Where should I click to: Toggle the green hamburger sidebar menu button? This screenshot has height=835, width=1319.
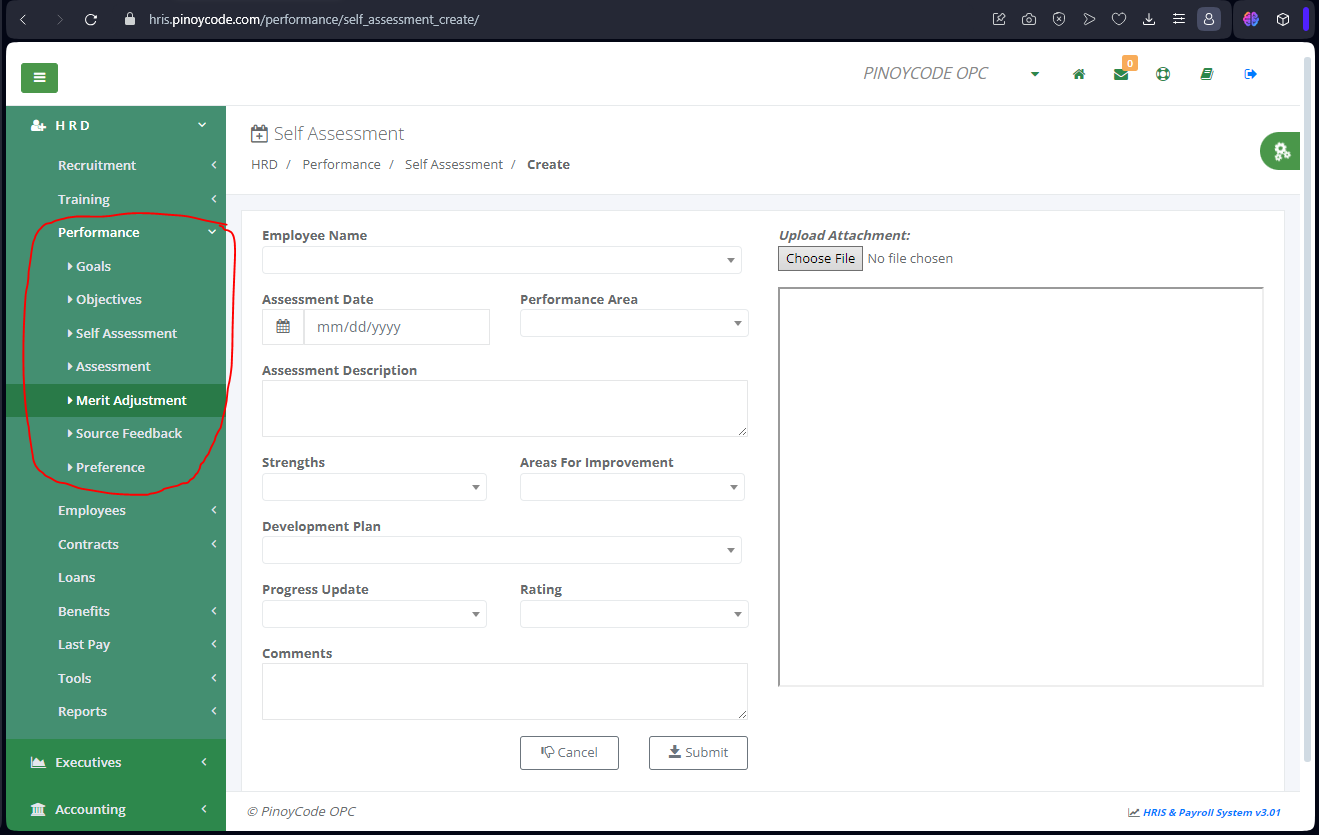pyautogui.click(x=39, y=77)
